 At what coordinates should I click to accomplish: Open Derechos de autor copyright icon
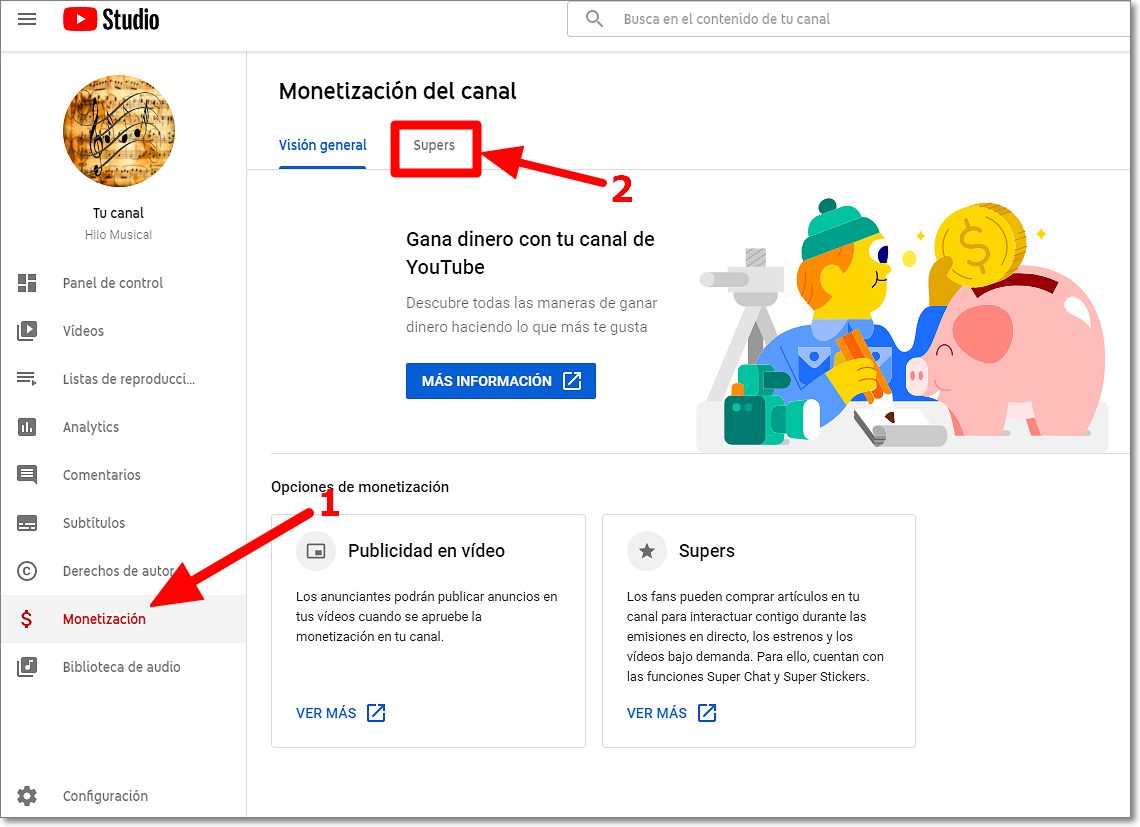(x=27, y=571)
